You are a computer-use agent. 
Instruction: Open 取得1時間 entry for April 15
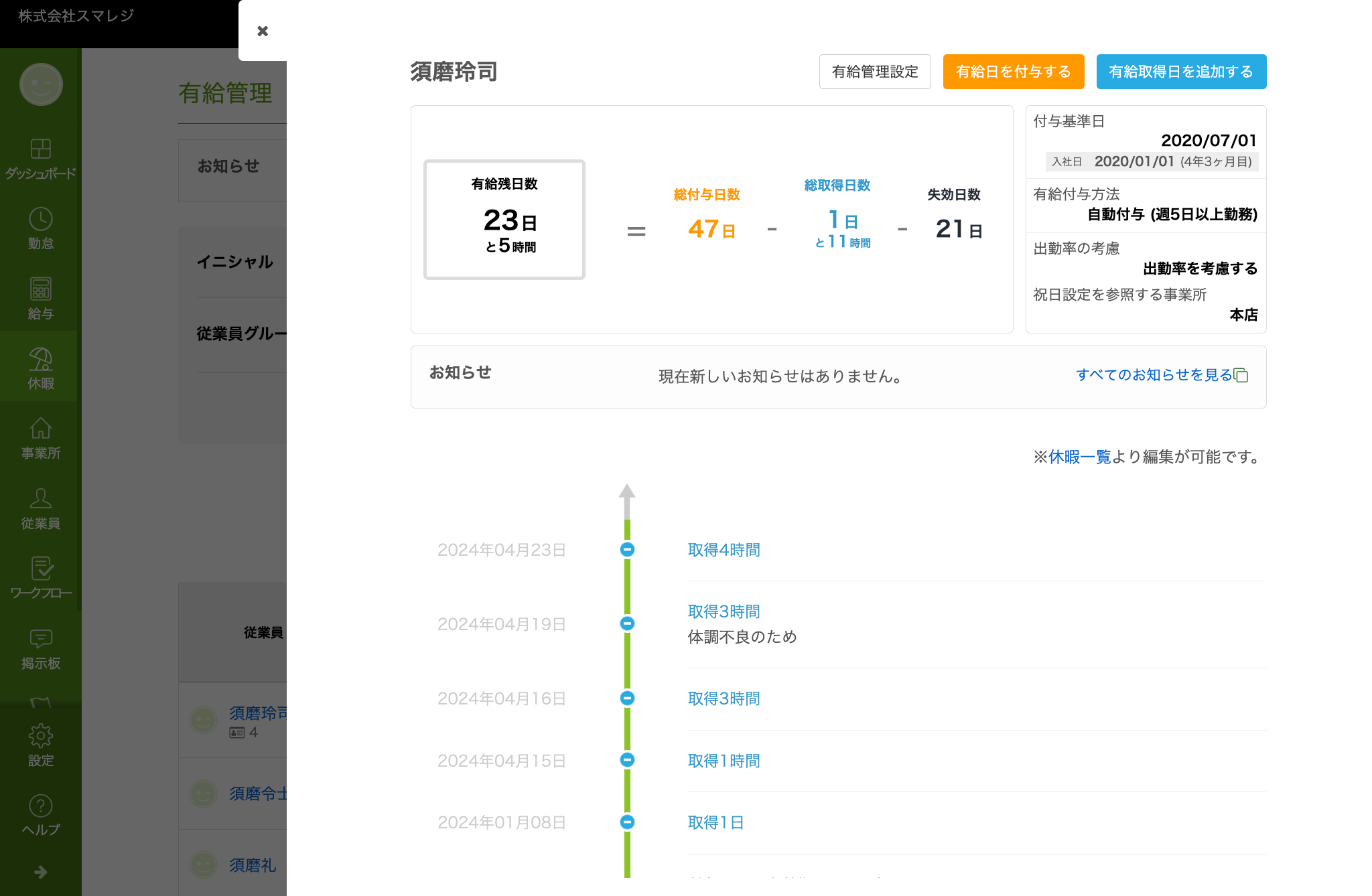(724, 761)
